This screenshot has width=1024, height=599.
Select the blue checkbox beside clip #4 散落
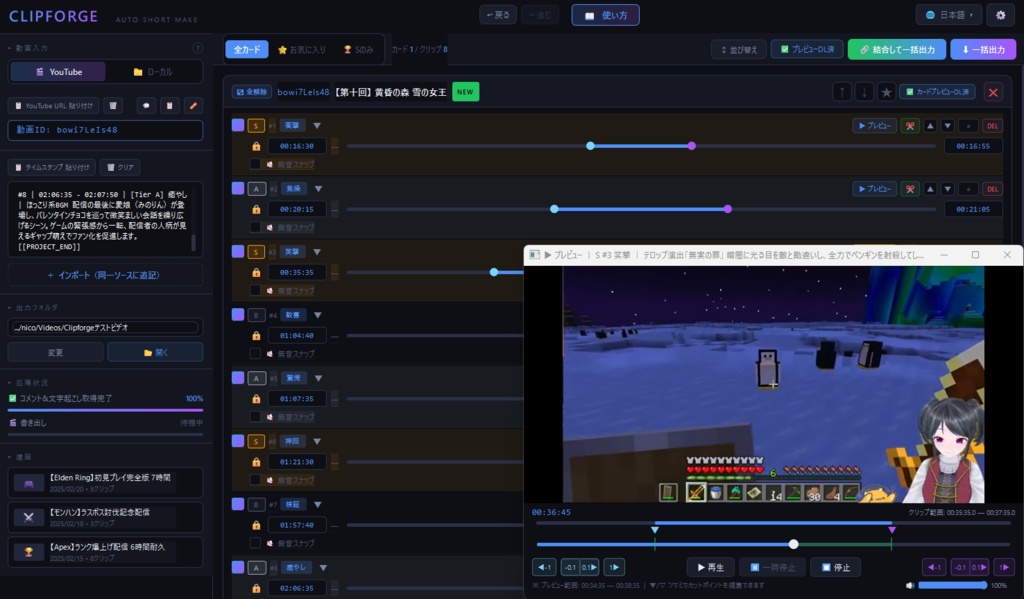pyautogui.click(x=237, y=315)
